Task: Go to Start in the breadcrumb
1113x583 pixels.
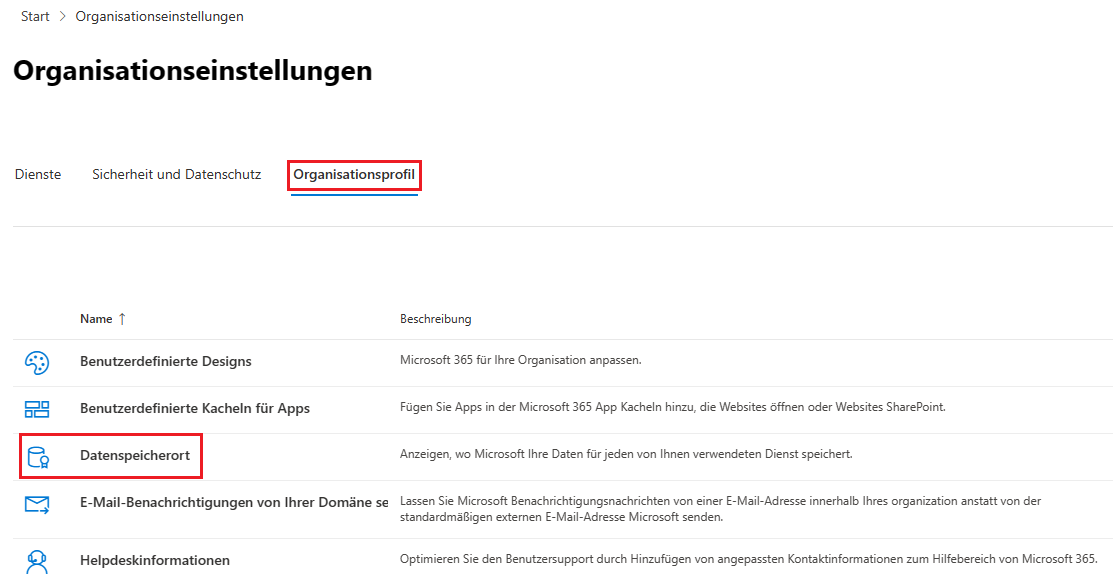Action: tap(35, 17)
